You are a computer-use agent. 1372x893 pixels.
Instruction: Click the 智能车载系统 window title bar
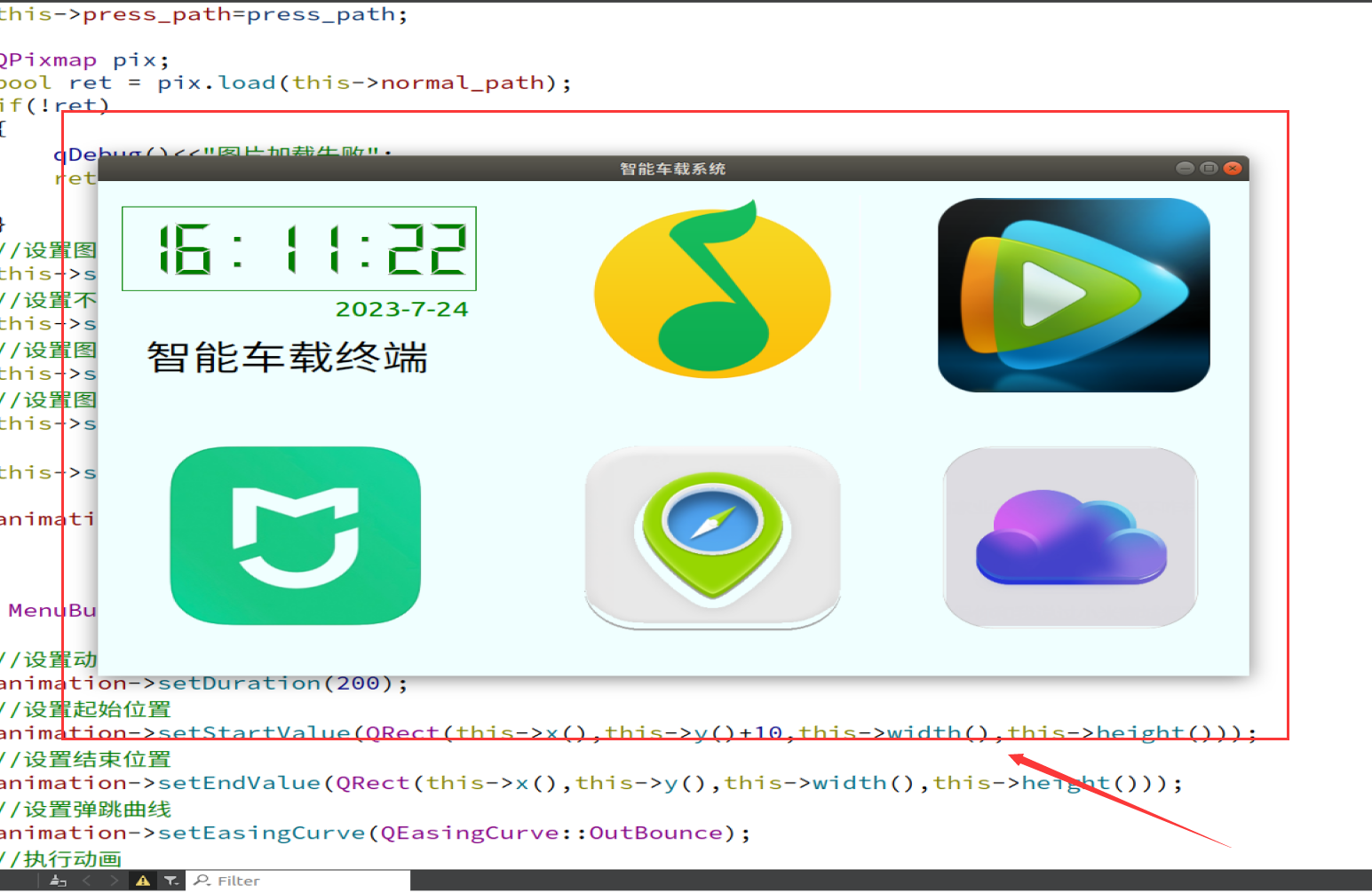click(672, 169)
